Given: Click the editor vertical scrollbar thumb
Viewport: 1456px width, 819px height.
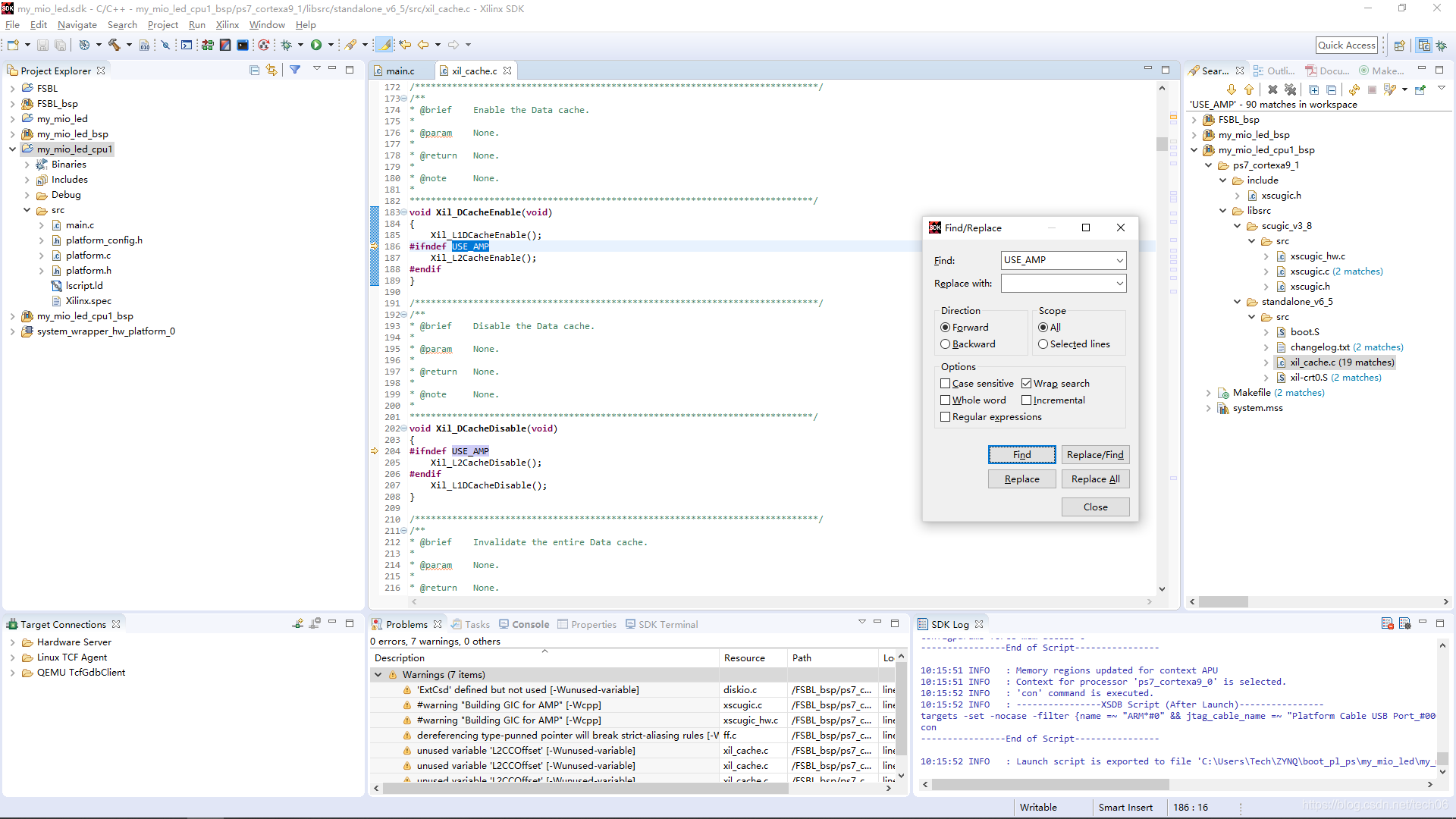Looking at the screenshot, I should [x=1162, y=144].
